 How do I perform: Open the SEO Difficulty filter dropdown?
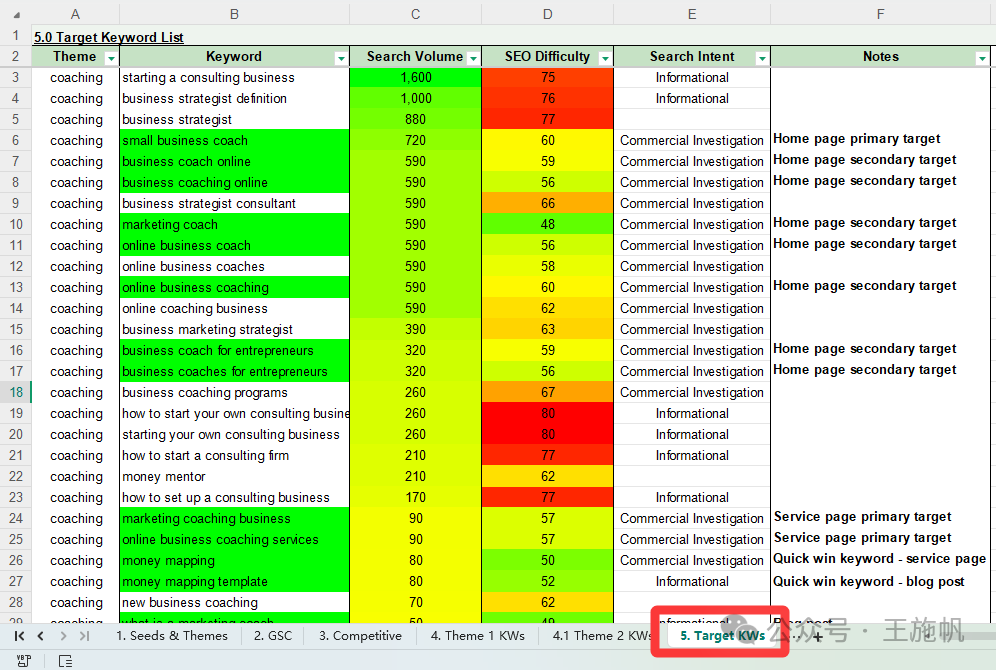click(x=605, y=58)
